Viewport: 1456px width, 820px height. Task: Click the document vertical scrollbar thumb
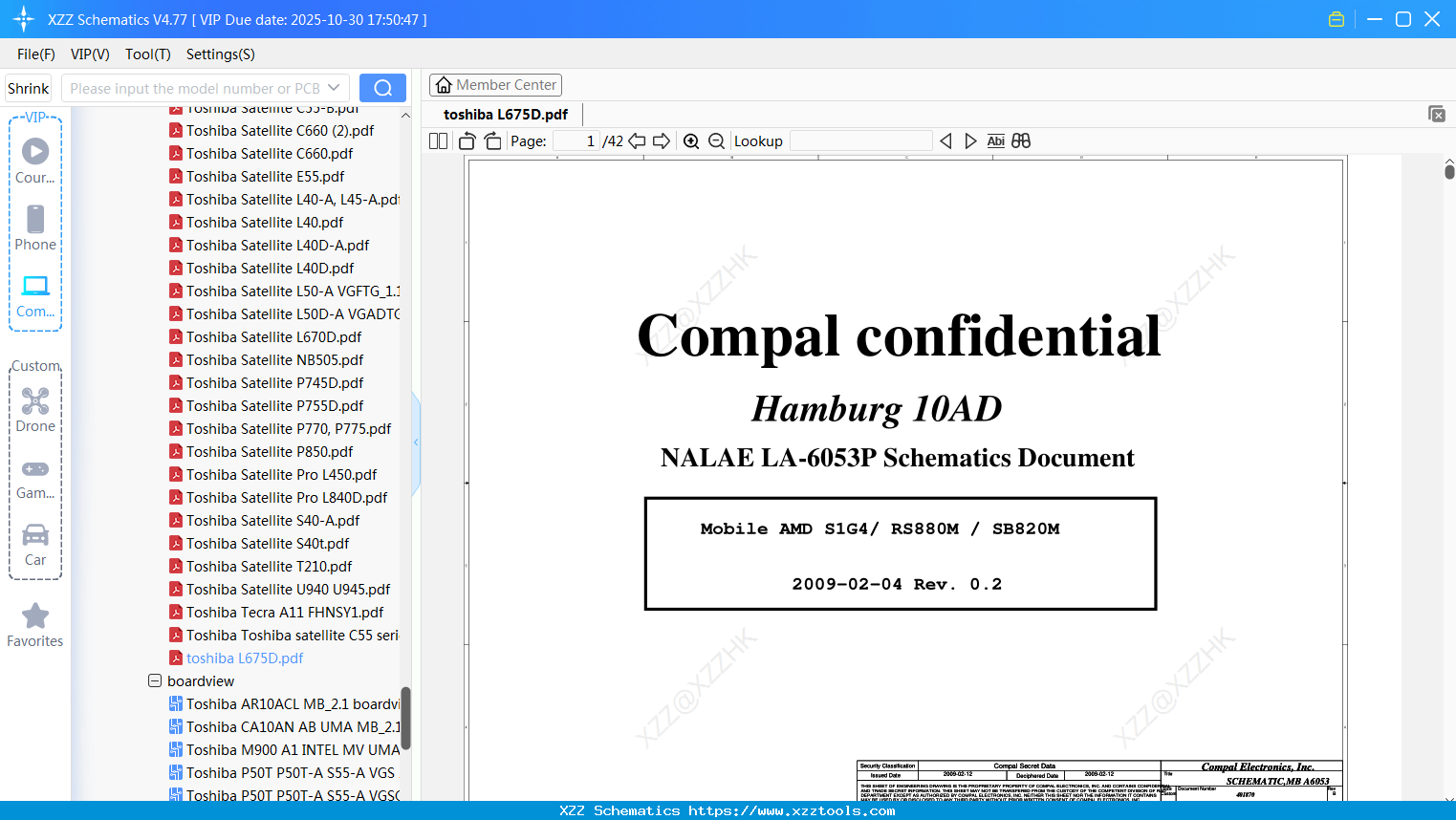tap(1449, 172)
